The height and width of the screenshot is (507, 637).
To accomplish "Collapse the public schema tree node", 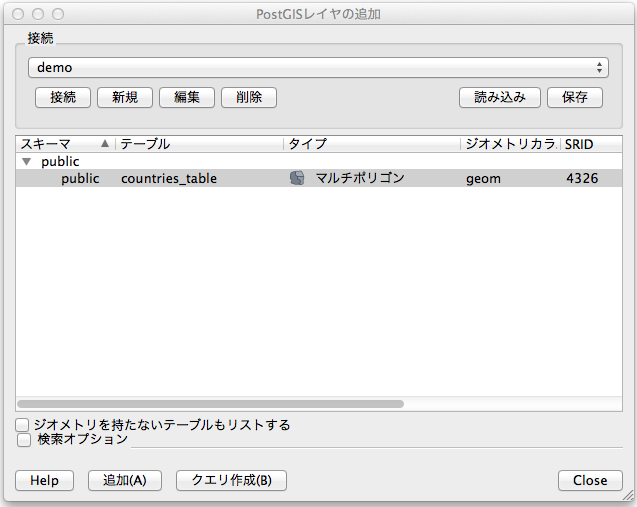I will point(27,161).
